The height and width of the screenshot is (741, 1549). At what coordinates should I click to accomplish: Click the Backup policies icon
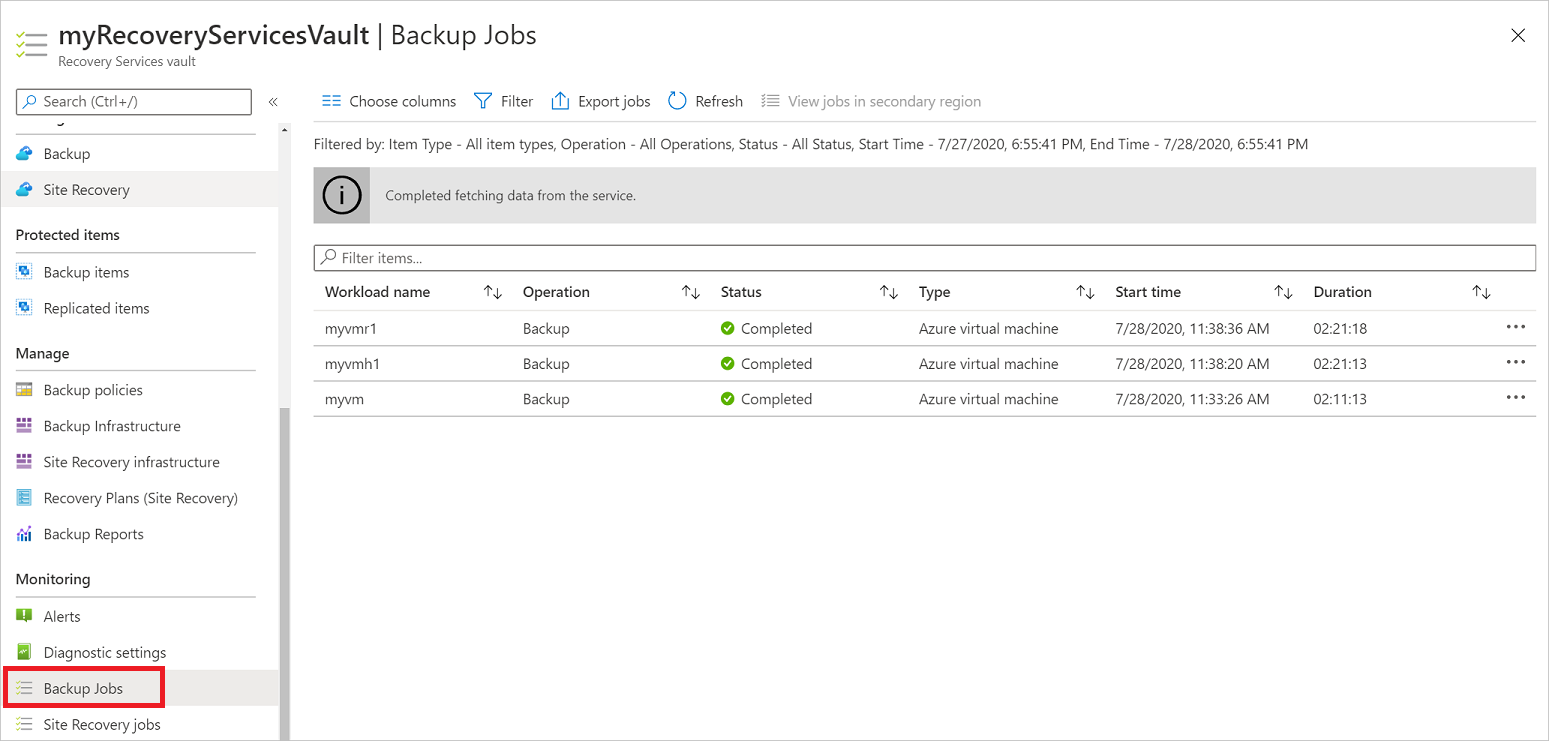point(24,389)
